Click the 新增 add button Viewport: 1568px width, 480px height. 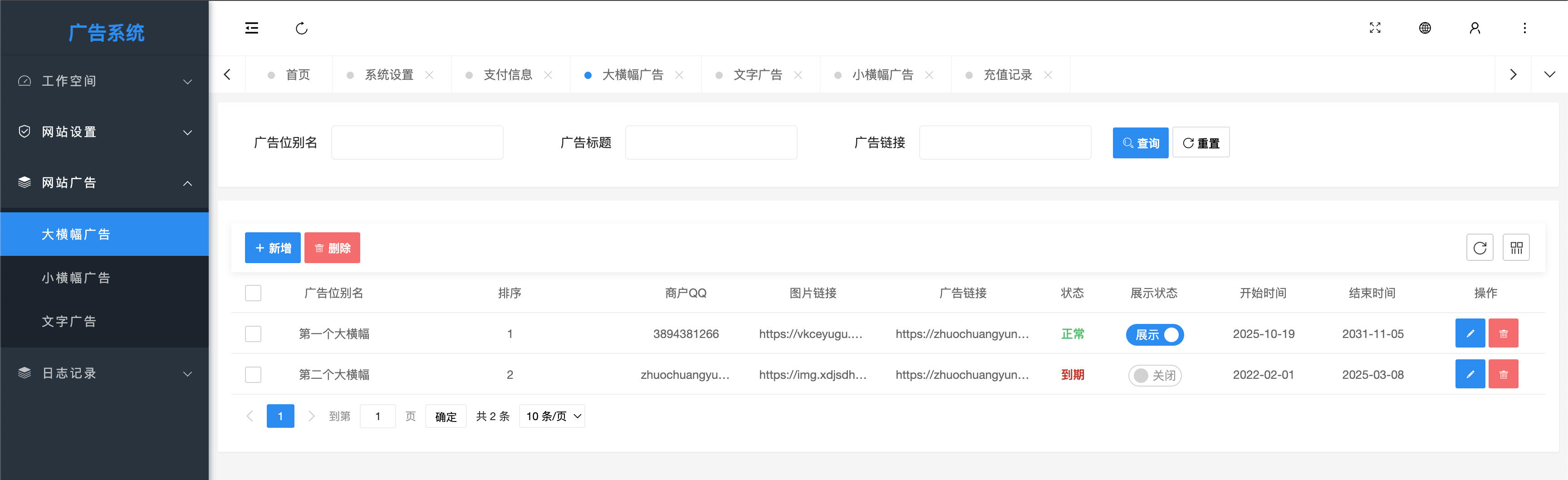point(273,248)
